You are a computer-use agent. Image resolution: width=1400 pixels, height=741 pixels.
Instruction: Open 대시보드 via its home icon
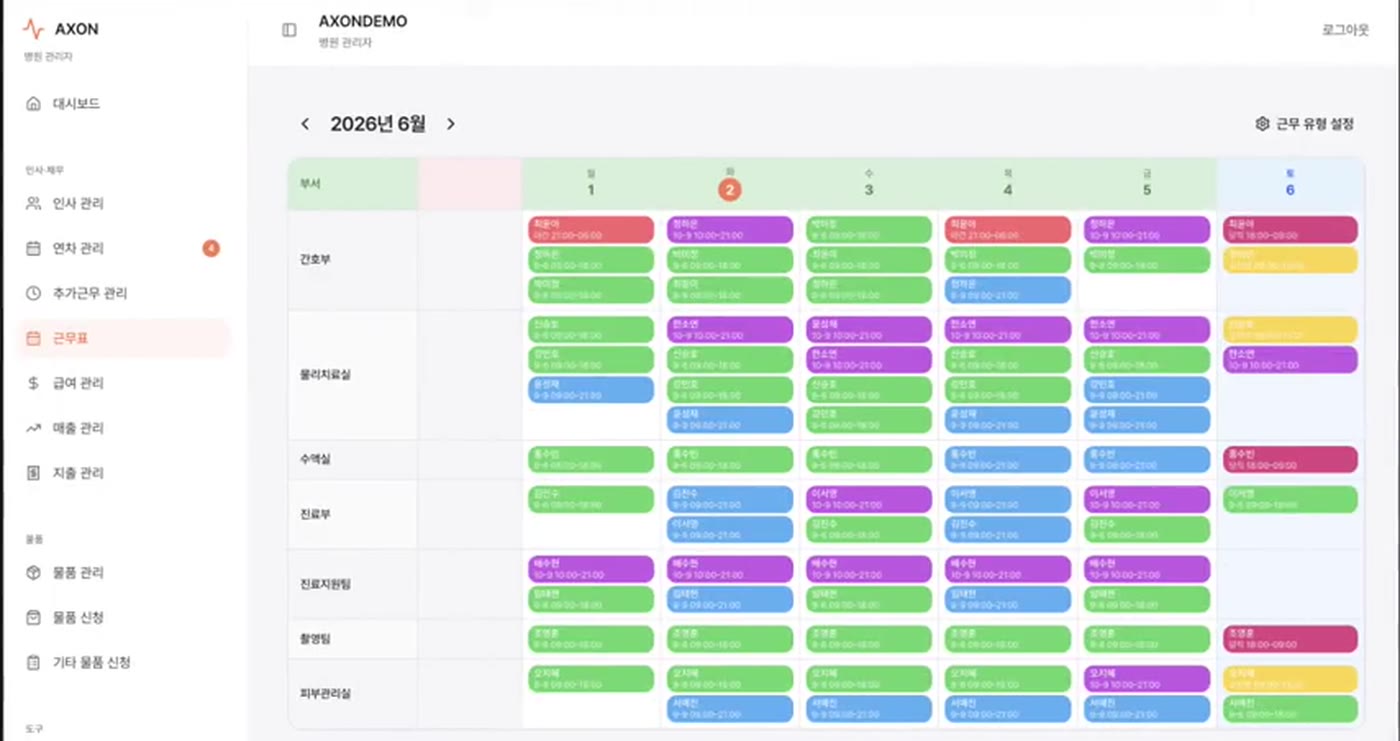34,104
